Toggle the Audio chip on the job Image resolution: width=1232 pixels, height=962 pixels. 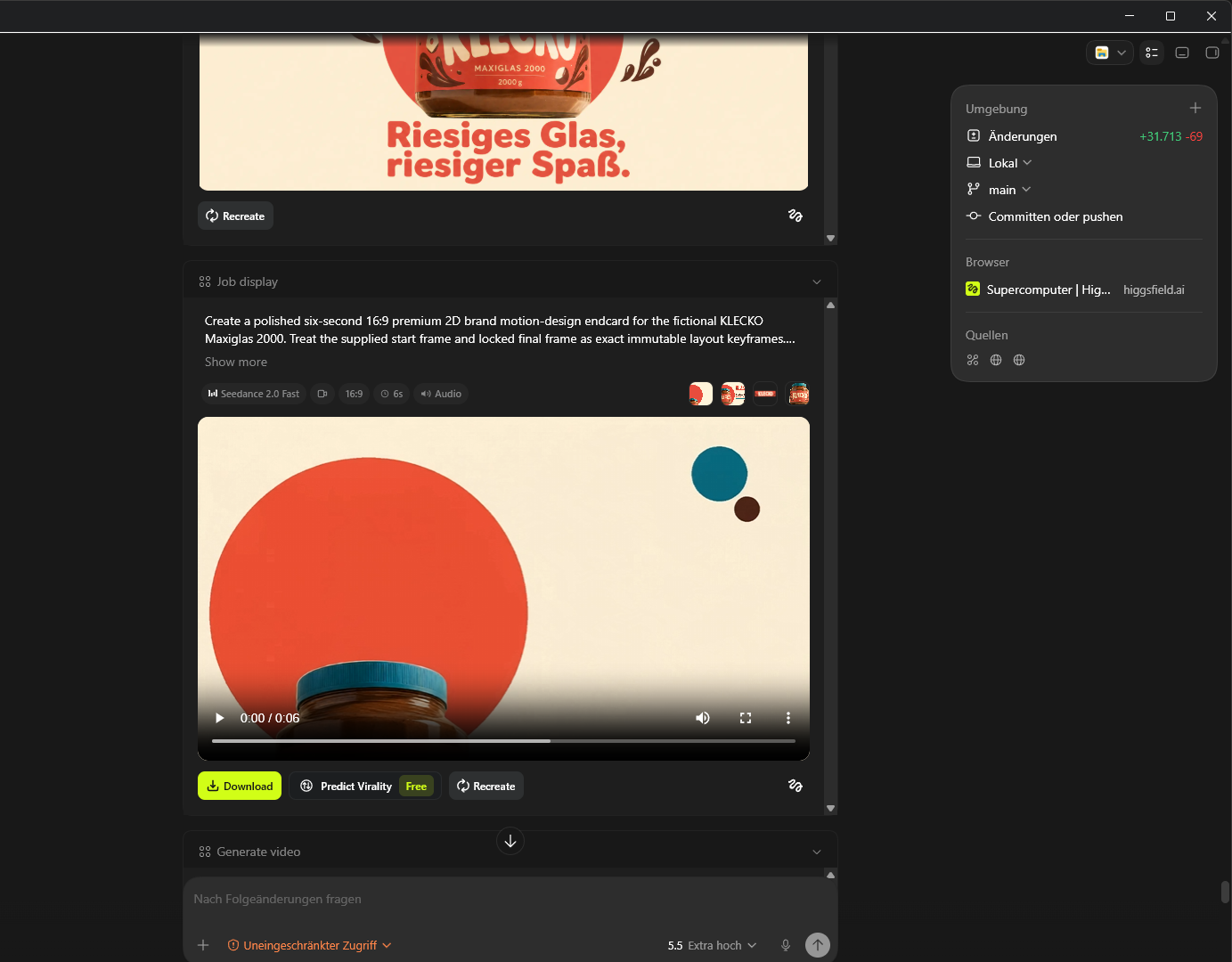point(441,394)
